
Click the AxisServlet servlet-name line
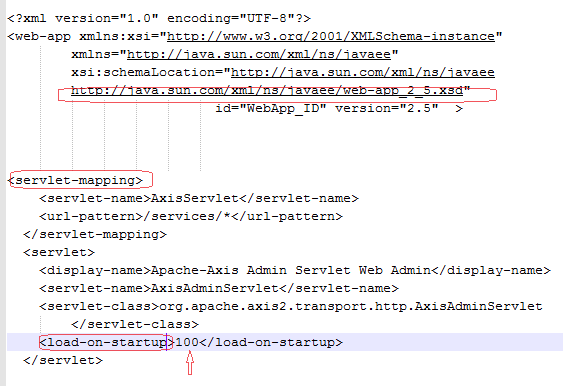pyautogui.click(x=199, y=198)
